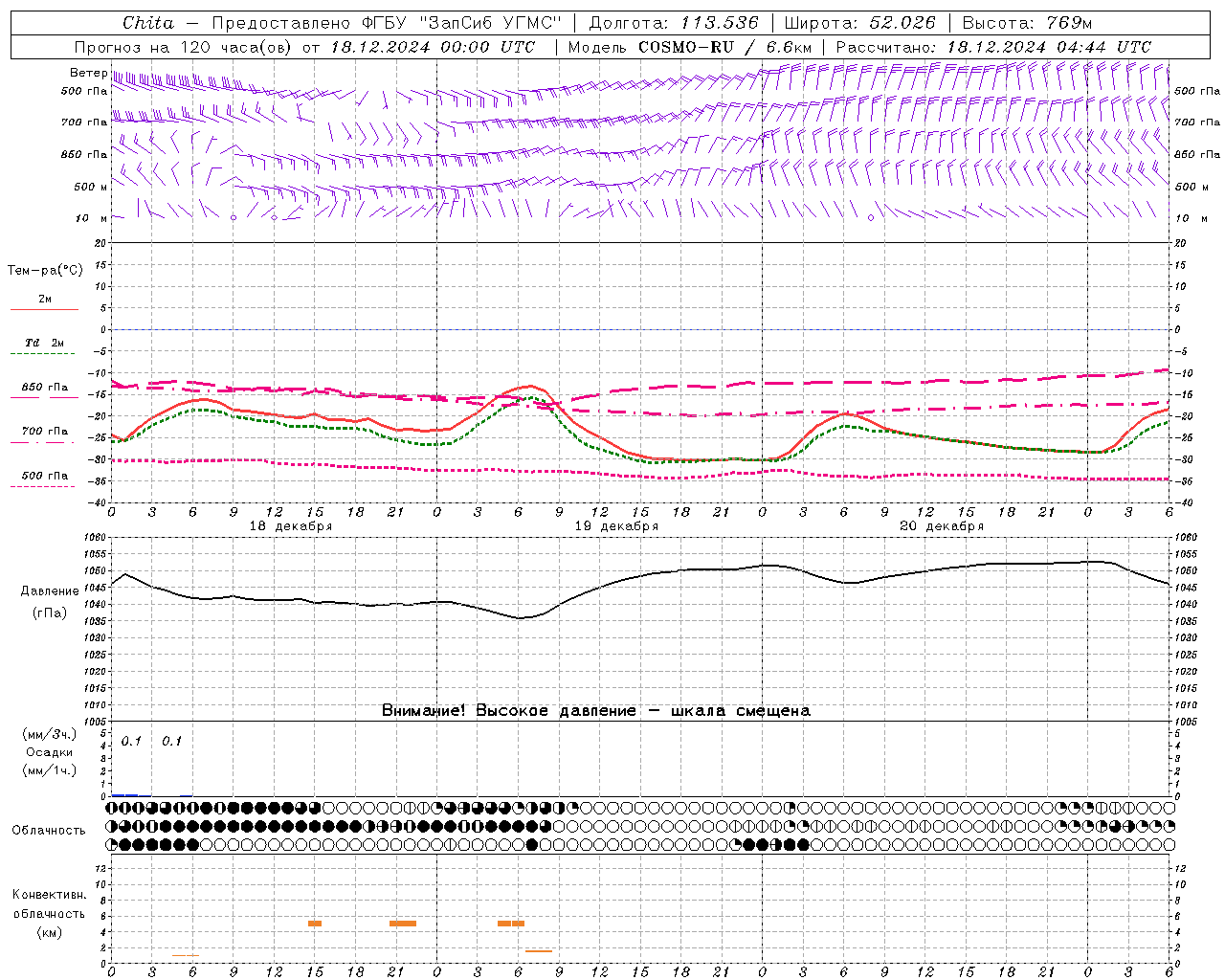This screenshot has width=1225, height=980.
Task: Click the "(мм/3ч.)" precipitation unit label
Action: [49, 735]
